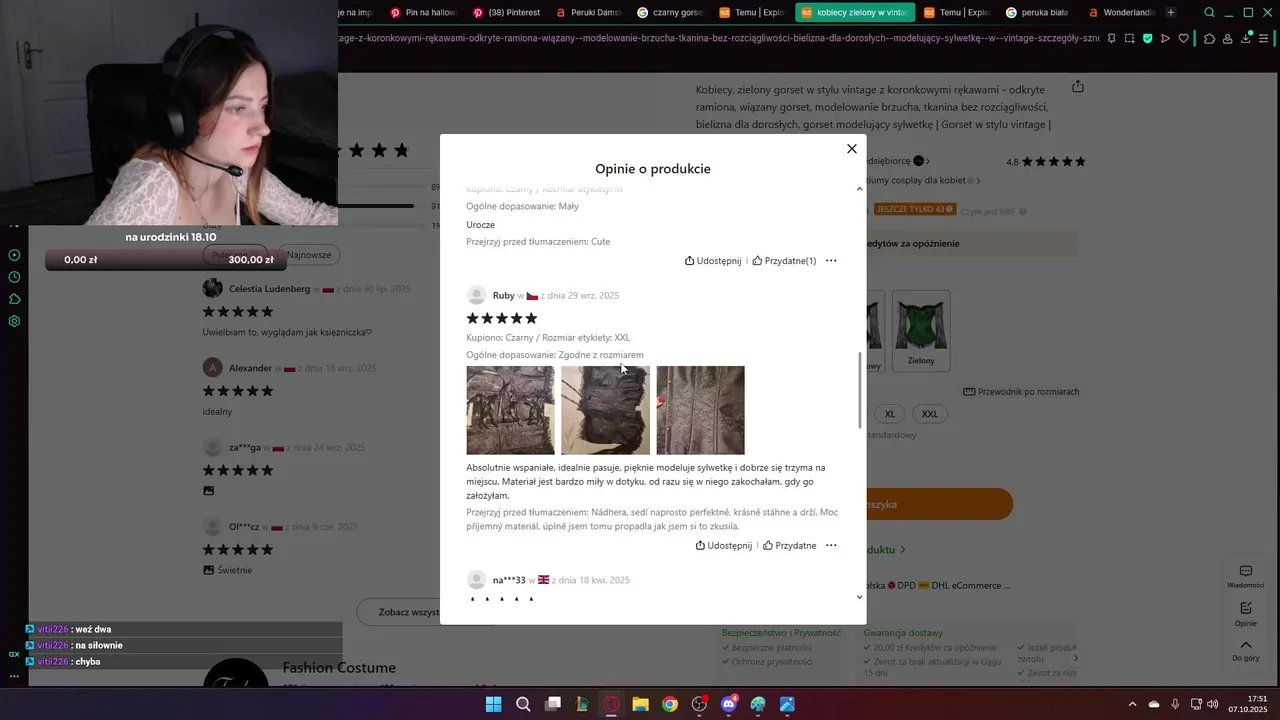Switch to the 'peruka biała' Google tab
Viewport: 1280px width, 720px height.
(1038, 13)
